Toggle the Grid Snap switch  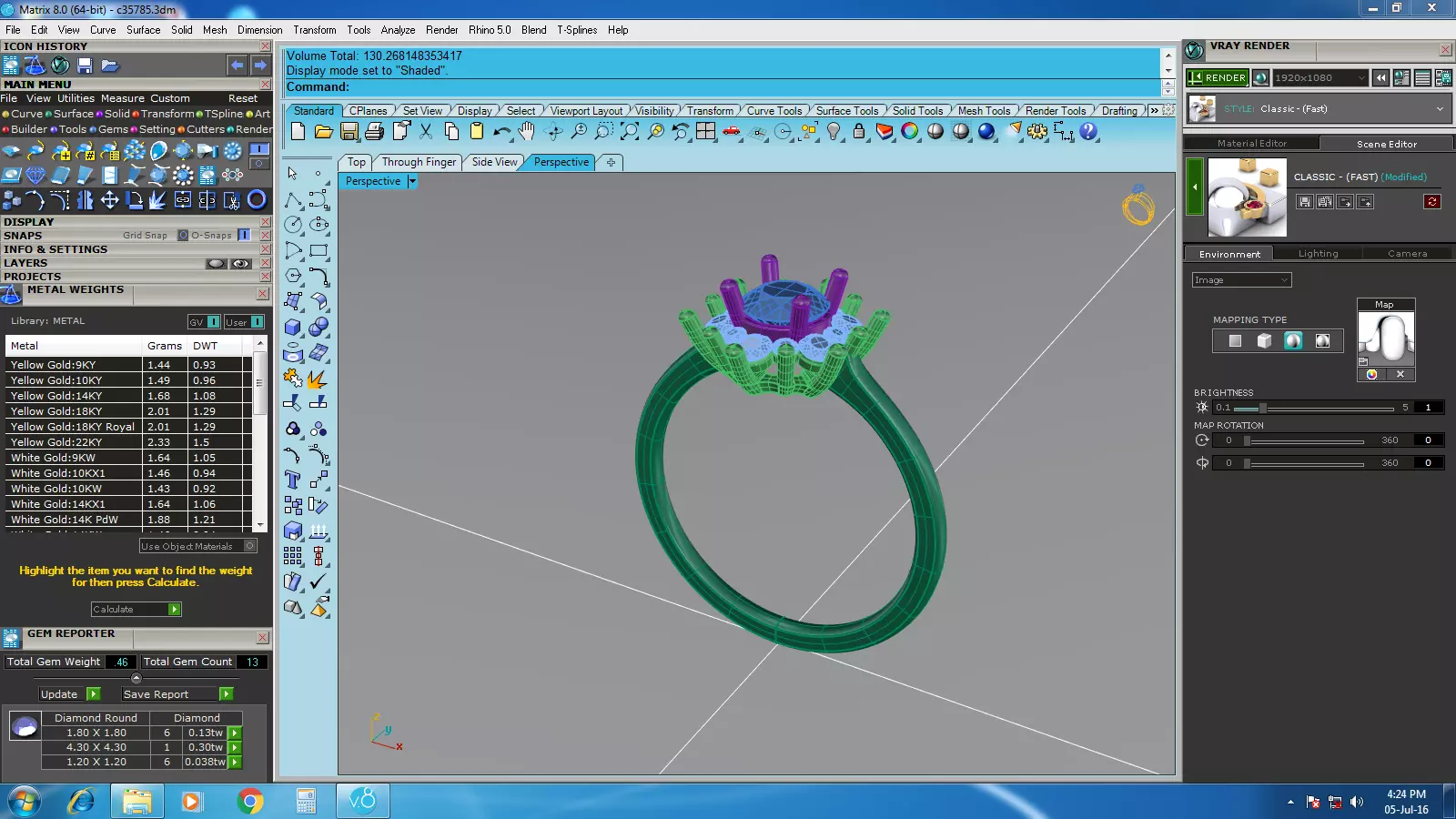tap(183, 235)
